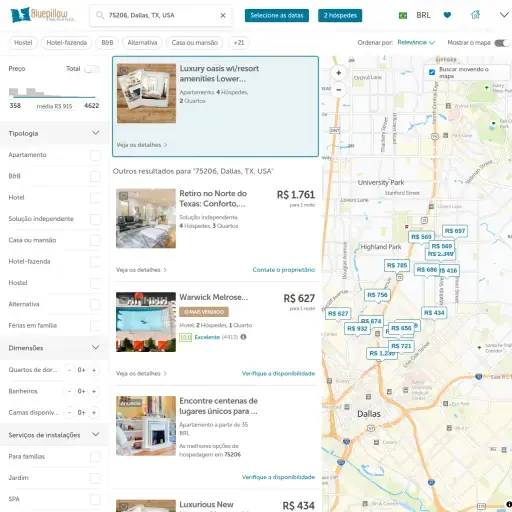Decrease Quartos de dormir count

coord(69,370)
